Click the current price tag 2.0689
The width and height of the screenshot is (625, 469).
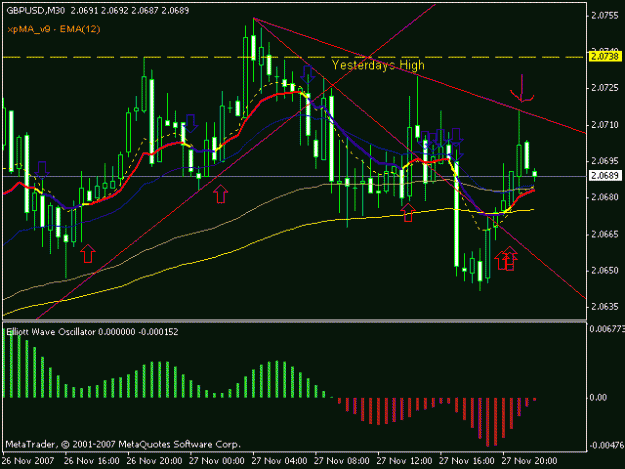[605, 176]
